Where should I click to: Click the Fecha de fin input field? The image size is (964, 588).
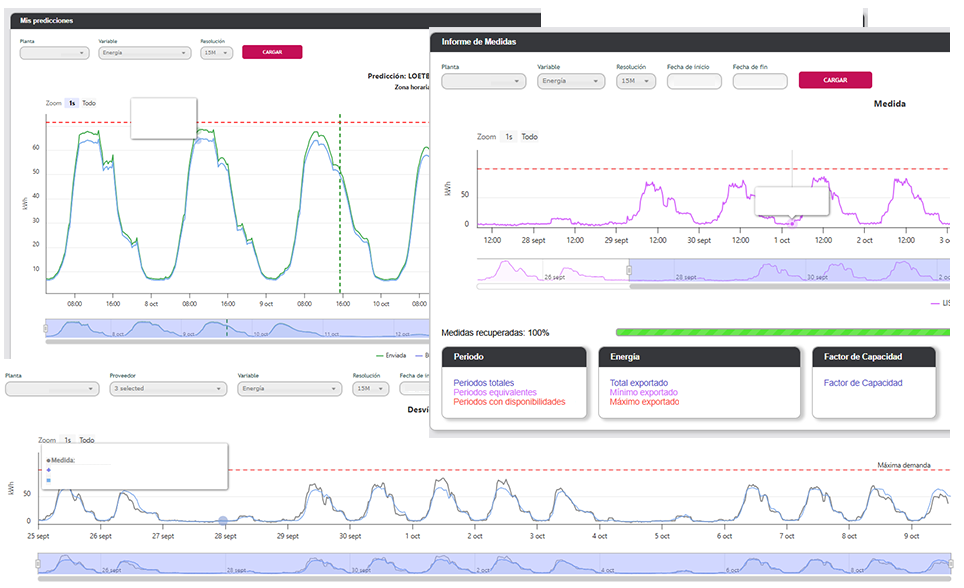point(760,81)
